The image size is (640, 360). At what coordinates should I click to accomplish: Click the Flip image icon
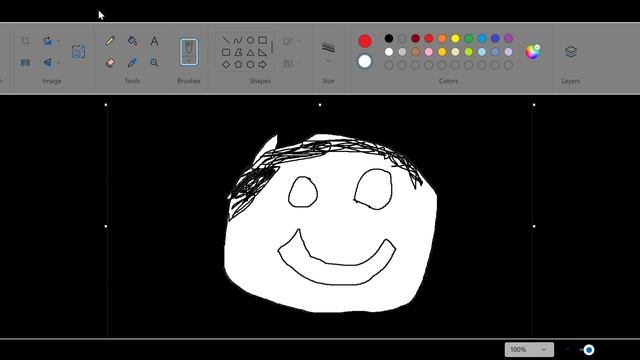[47, 62]
